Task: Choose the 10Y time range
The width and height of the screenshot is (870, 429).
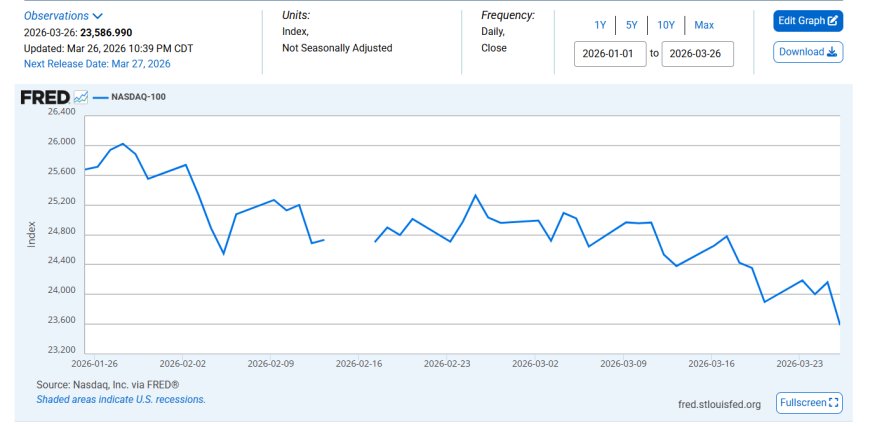Action: pos(665,25)
